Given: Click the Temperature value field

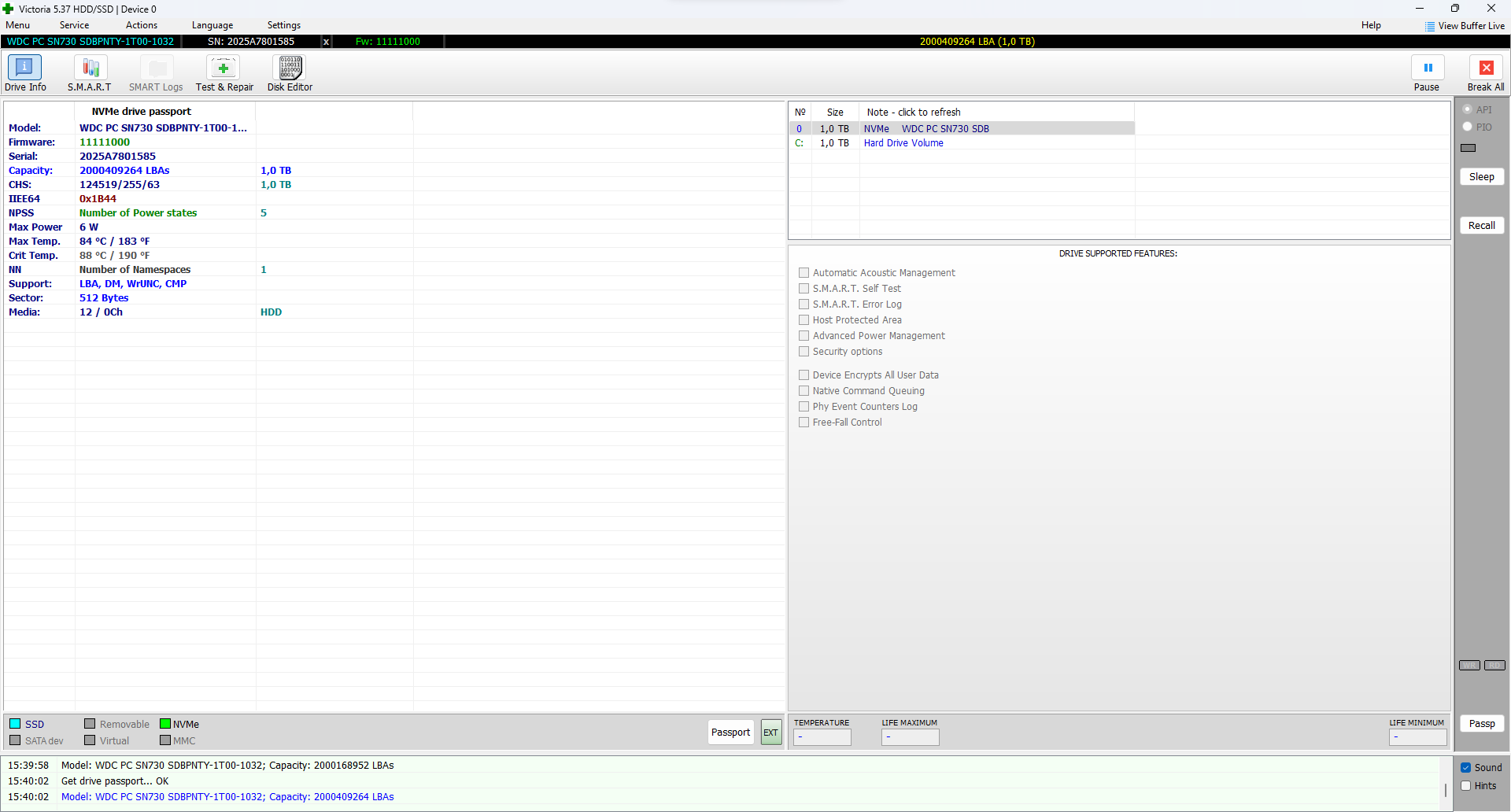Looking at the screenshot, I should tap(822, 737).
